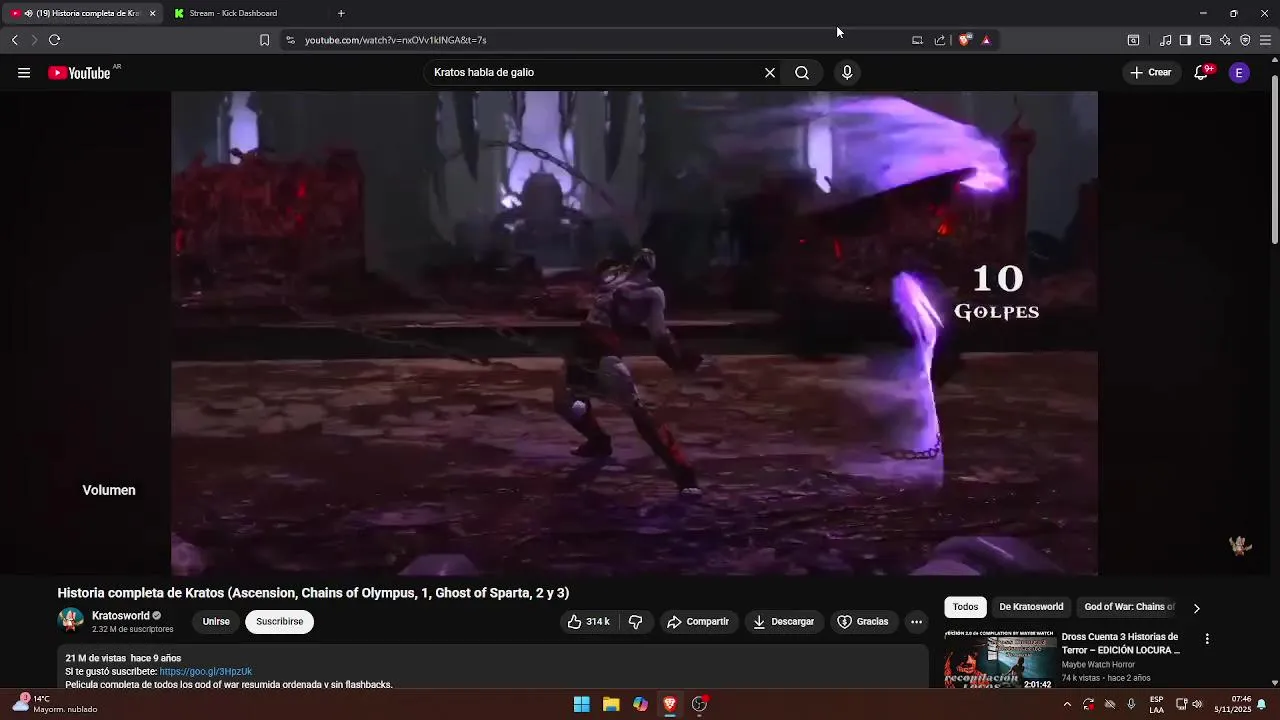Open Brave browser taskbar icon
Screen dimensions: 1280x720
click(x=670, y=704)
